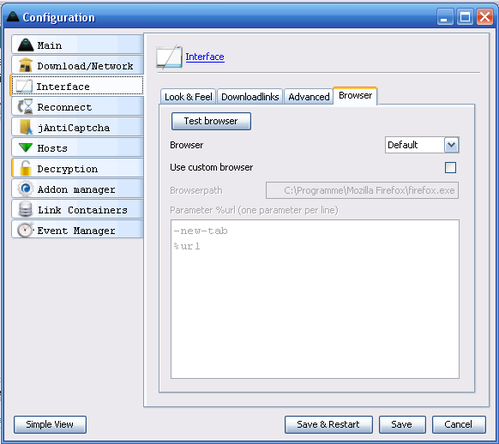
Task: Open the Reconnect settings section
Action: (77, 107)
